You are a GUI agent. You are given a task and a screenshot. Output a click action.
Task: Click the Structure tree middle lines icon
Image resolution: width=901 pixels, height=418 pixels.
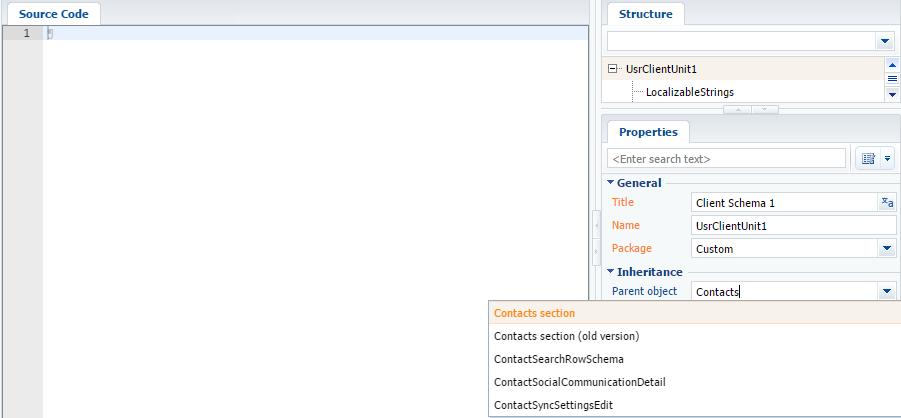tap(892, 79)
